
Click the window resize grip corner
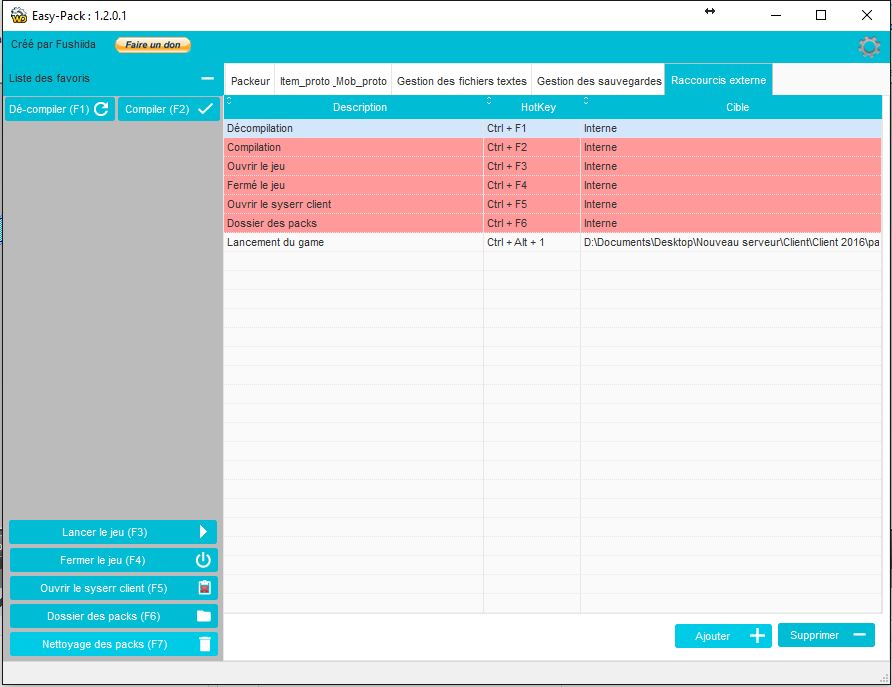coord(885,678)
